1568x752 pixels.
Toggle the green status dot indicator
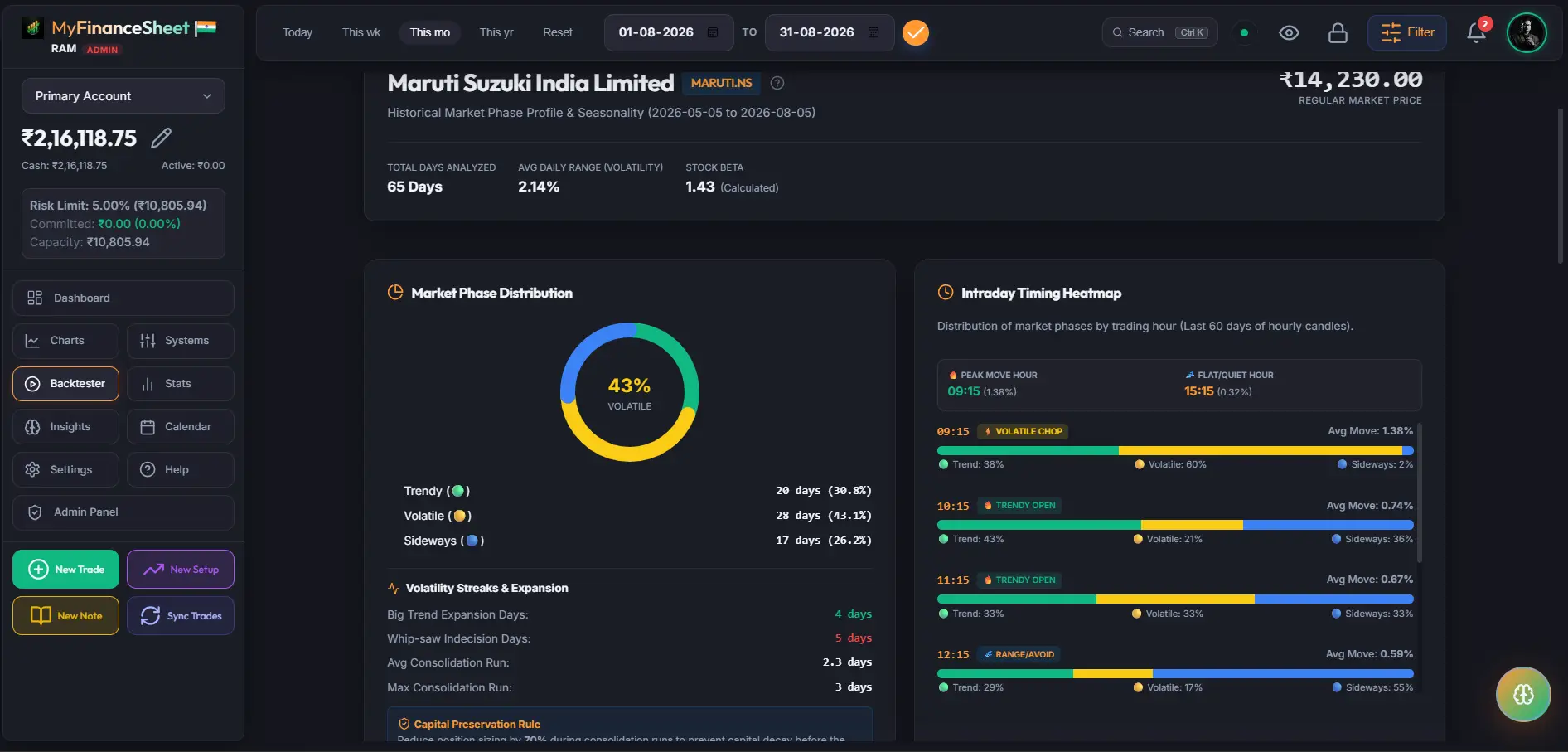coord(1244,32)
